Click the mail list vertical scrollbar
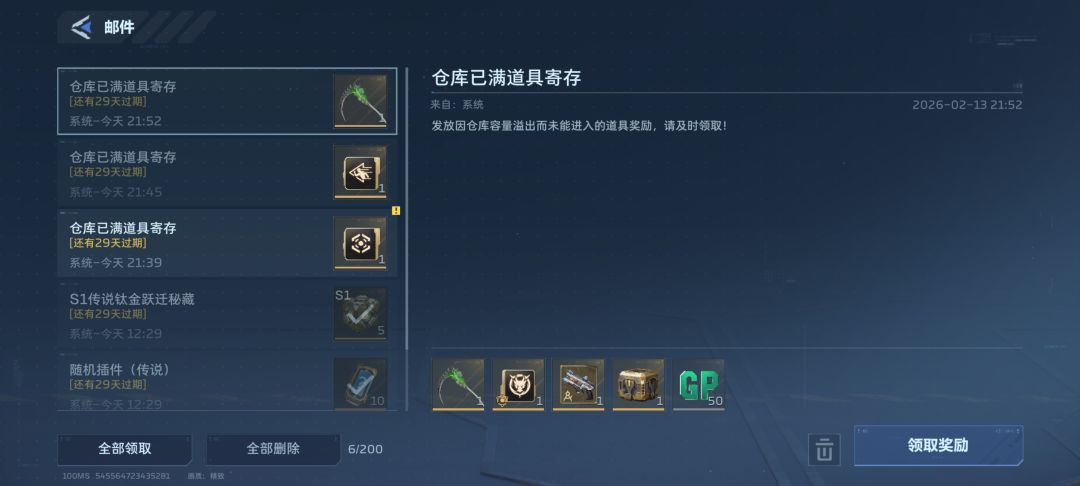 407,209
